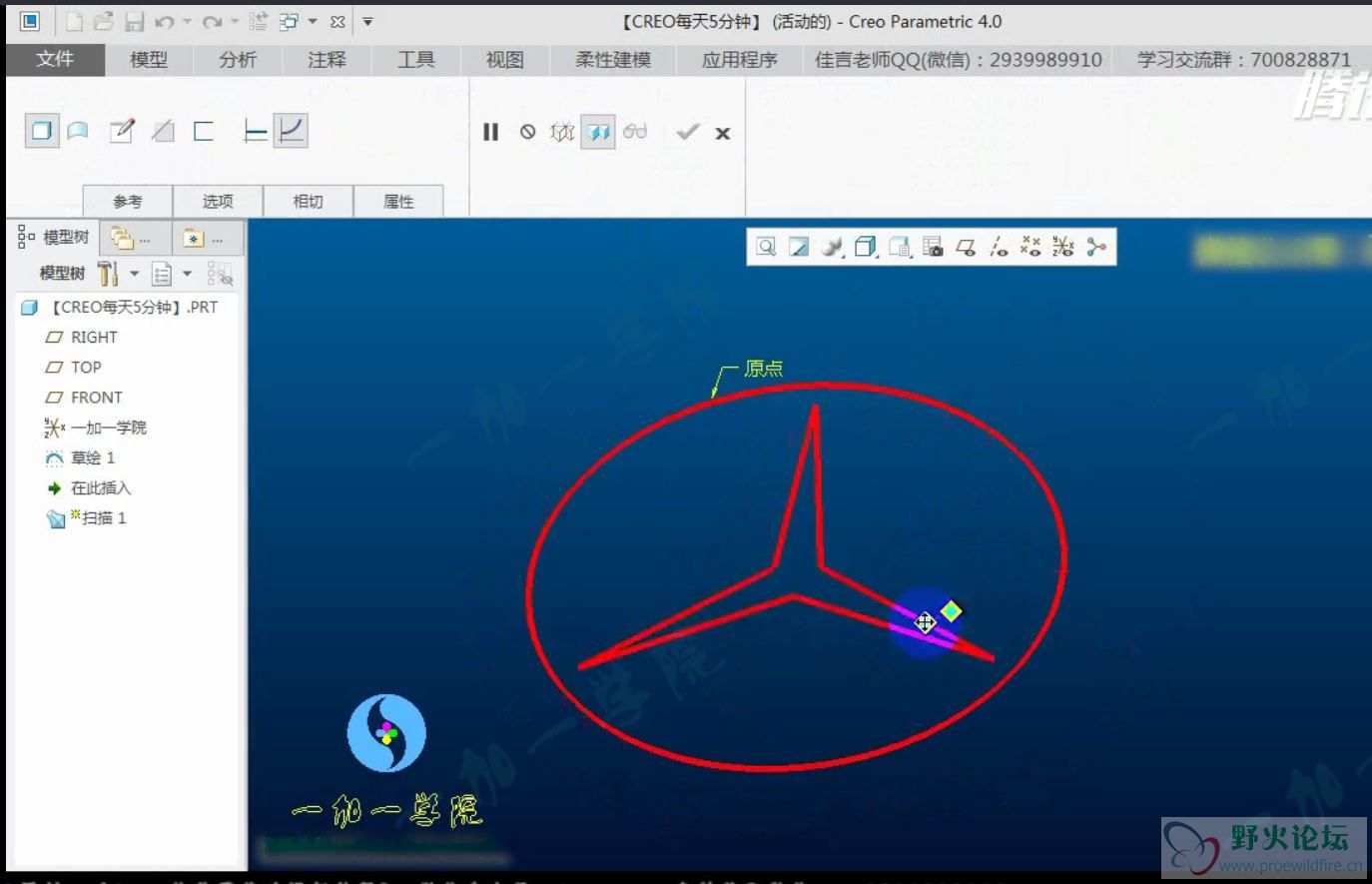Expand the Windows switcher dropdown arrow
Viewport: 1372px width, 884px height.
313,21
